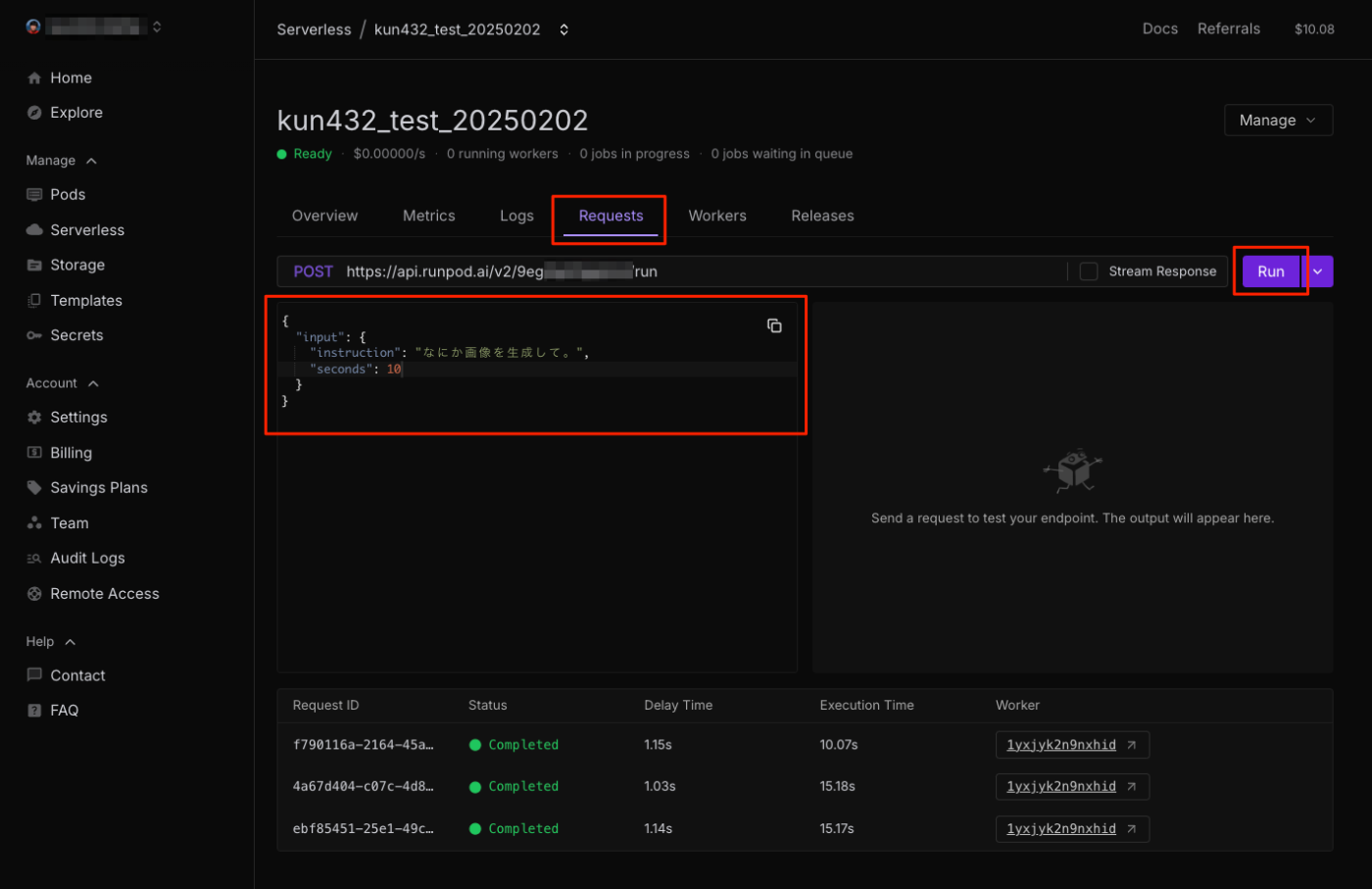Click the Billing icon in sidebar
Viewport: 1372px width, 889px height.
tap(34, 453)
